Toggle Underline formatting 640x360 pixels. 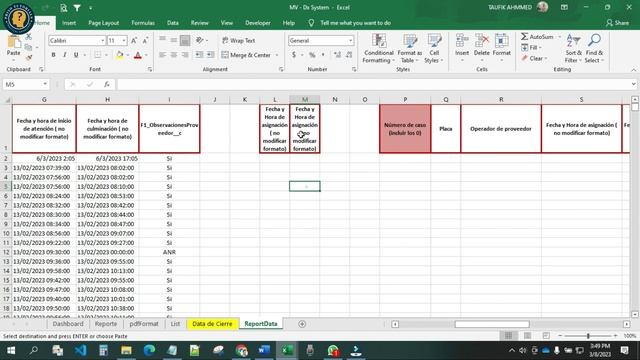click(76, 55)
